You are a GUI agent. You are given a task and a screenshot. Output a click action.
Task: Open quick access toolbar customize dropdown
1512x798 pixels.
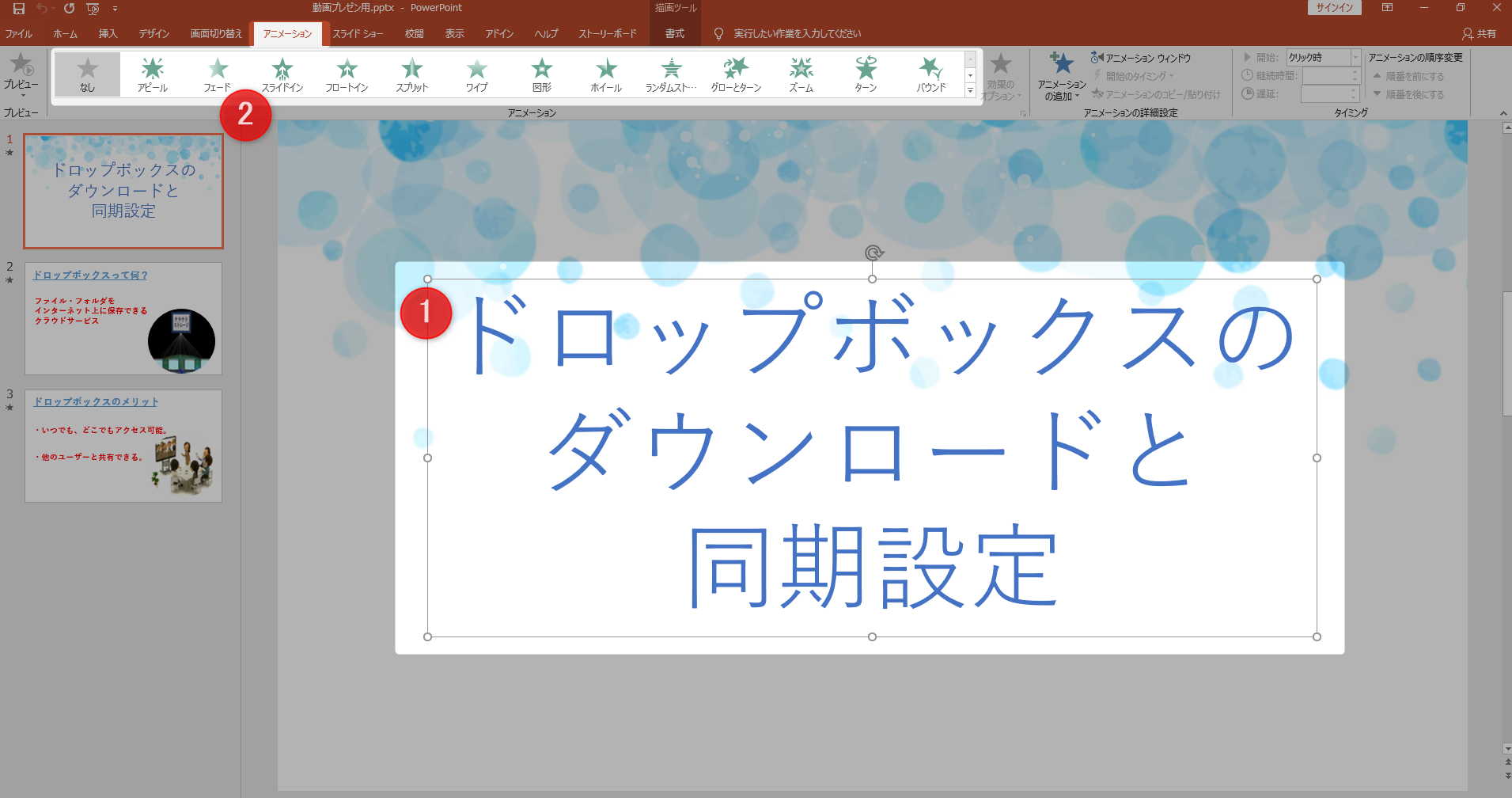(115, 8)
